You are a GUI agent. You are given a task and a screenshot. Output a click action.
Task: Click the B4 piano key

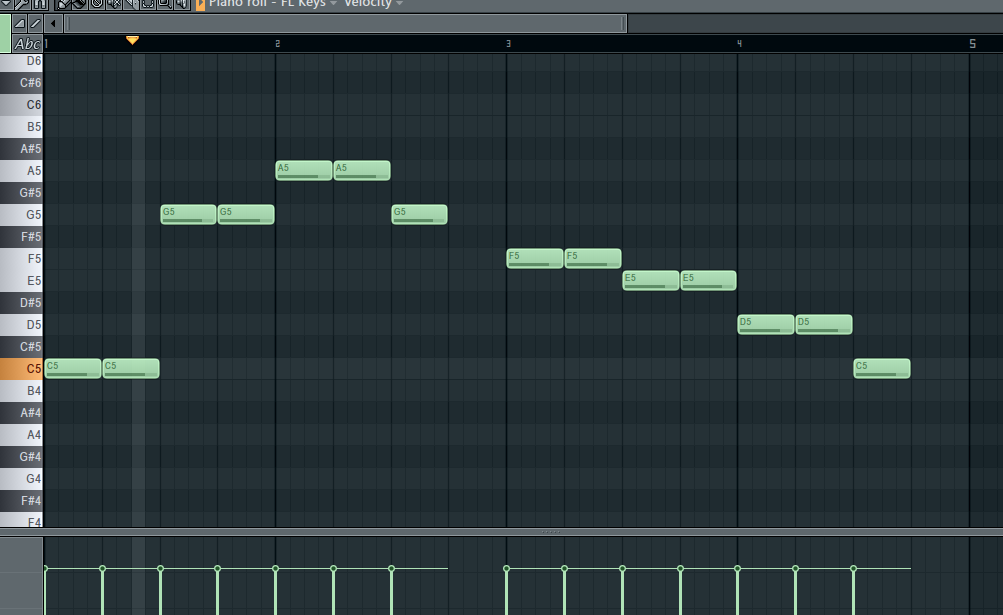(x=21, y=390)
